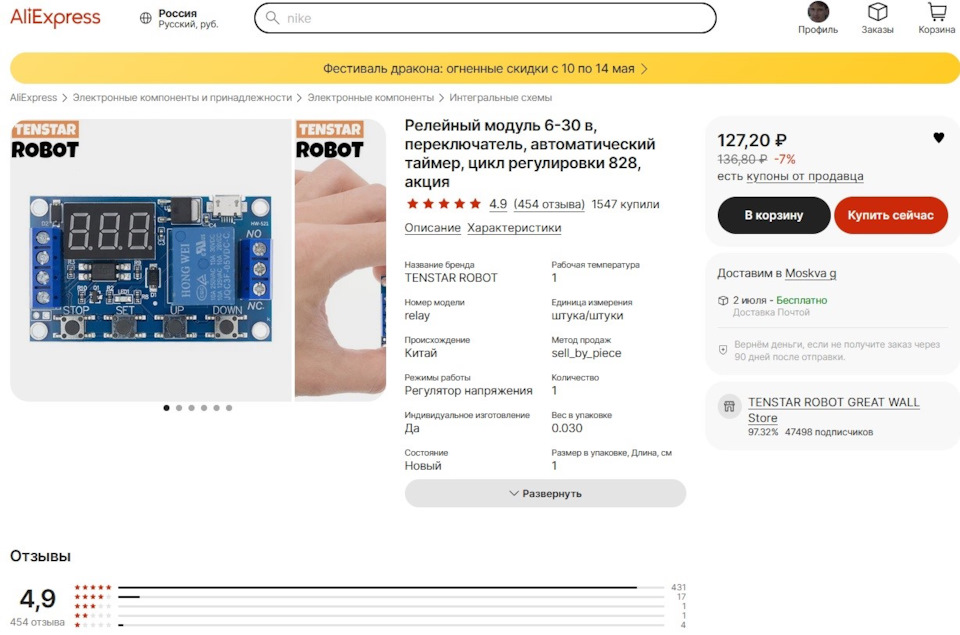The height and width of the screenshot is (635, 960).
Task: Open the dragon festival banner arrow
Action: [644, 69]
